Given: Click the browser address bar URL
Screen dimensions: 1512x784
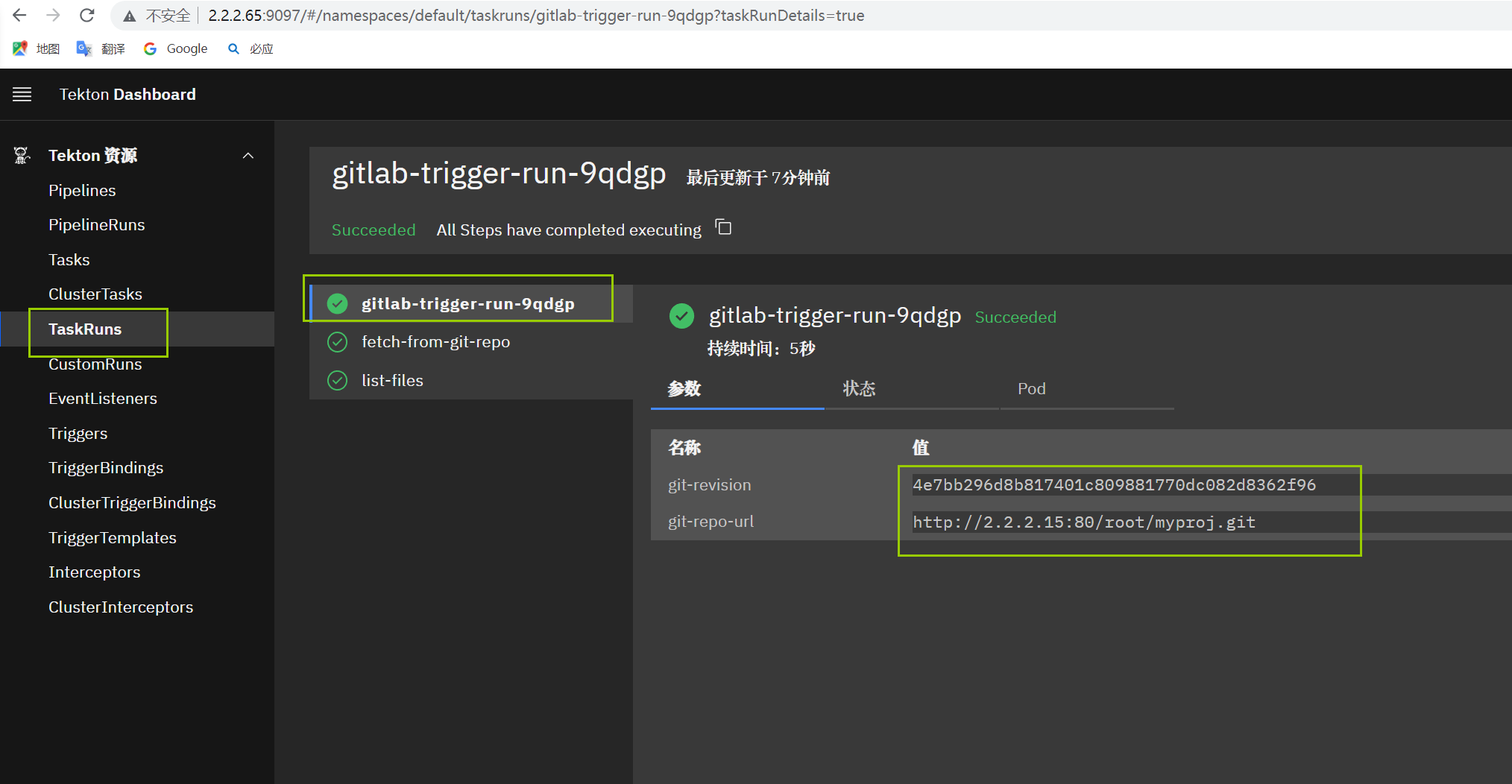Looking at the screenshot, I should 536,16.
